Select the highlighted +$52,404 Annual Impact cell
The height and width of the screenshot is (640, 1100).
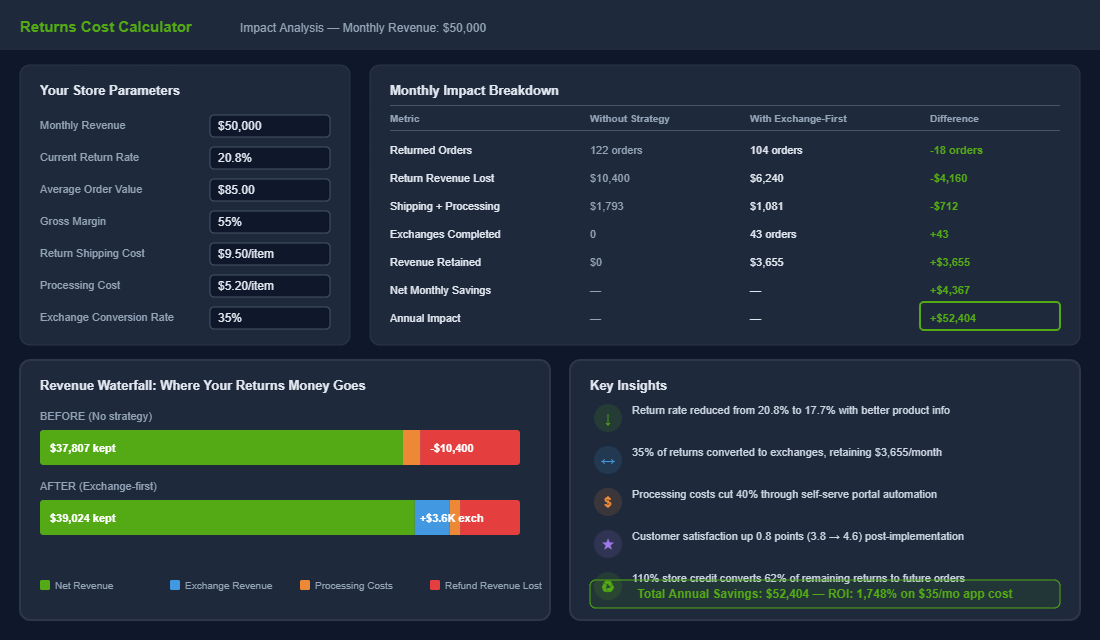click(989, 316)
